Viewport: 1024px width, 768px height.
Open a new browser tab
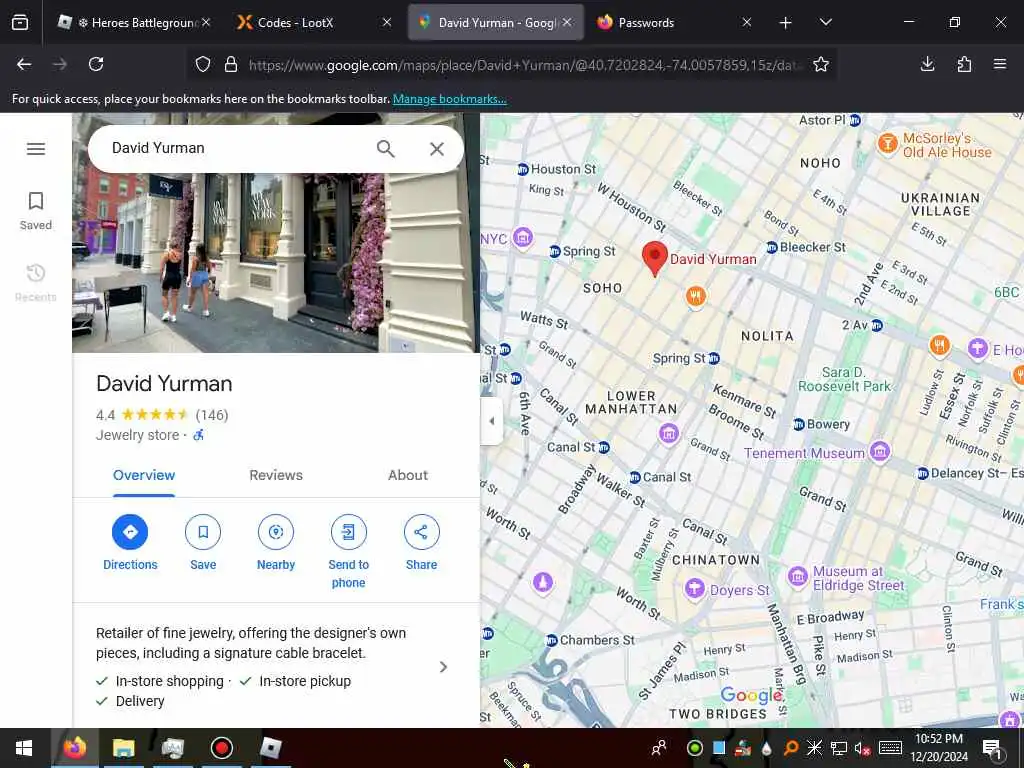(x=786, y=22)
